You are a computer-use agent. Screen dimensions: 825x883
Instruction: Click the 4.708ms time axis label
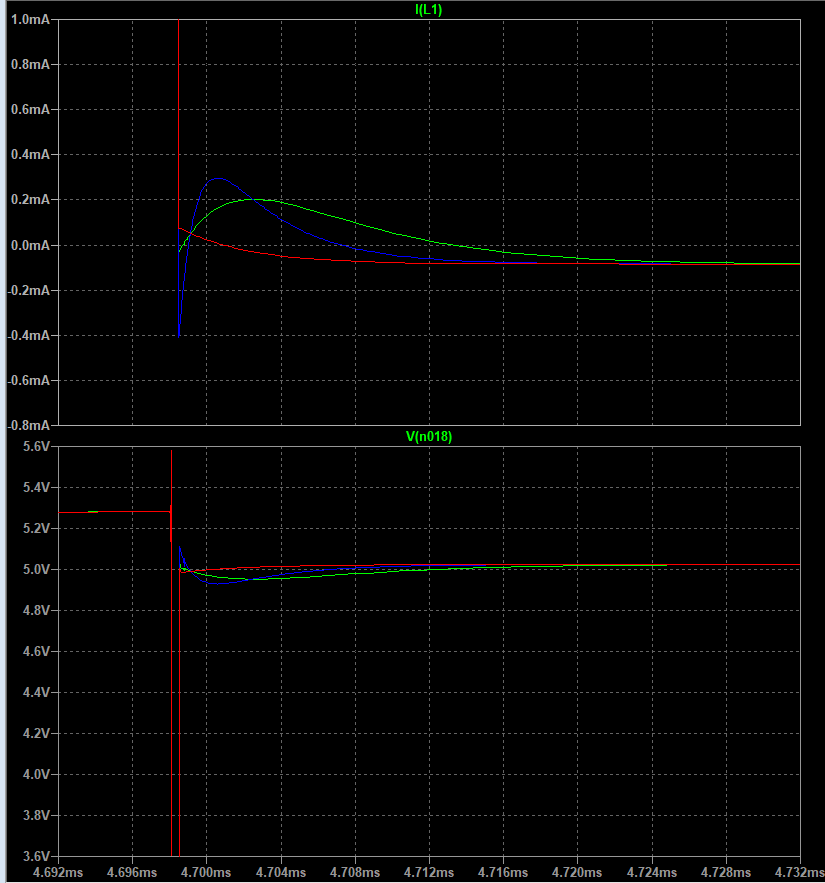(x=355, y=872)
